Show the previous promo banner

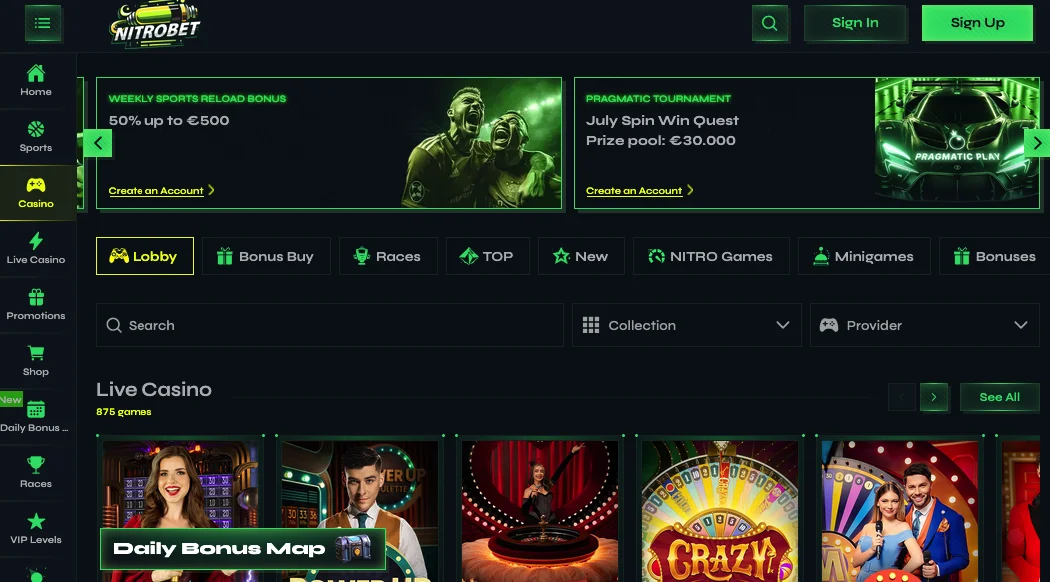tap(98, 143)
